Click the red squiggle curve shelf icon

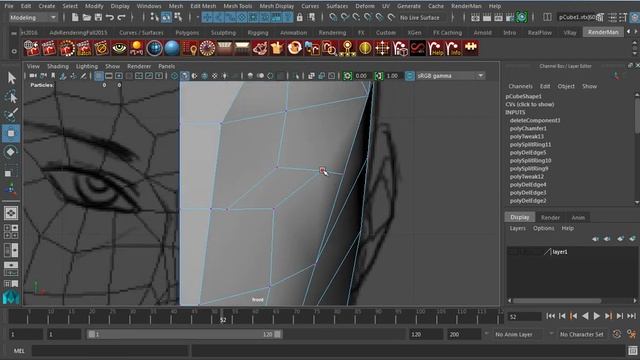coord(418,48)
